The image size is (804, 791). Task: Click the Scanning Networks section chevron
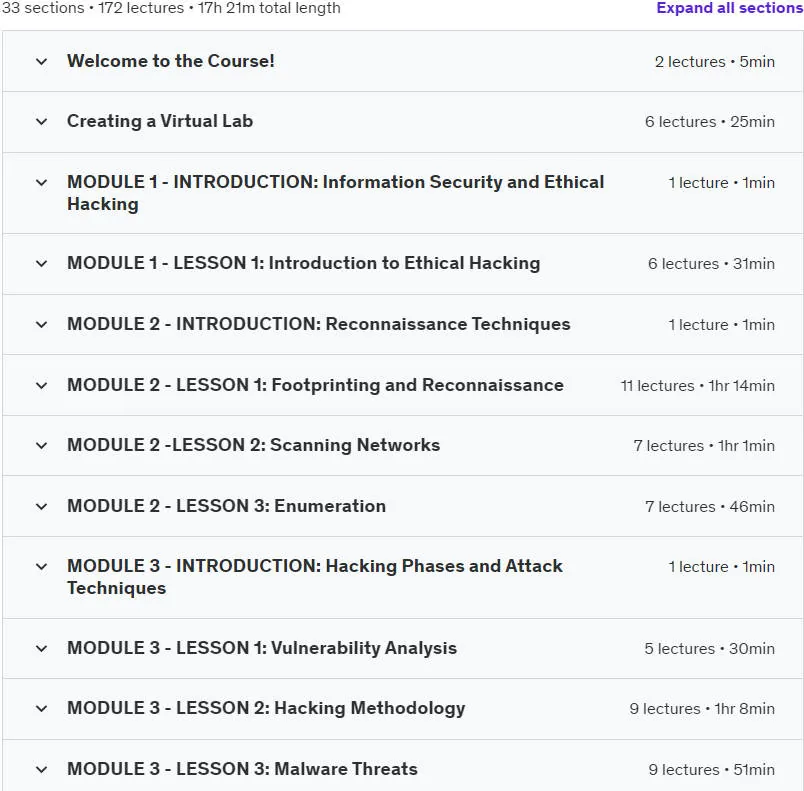42,445
